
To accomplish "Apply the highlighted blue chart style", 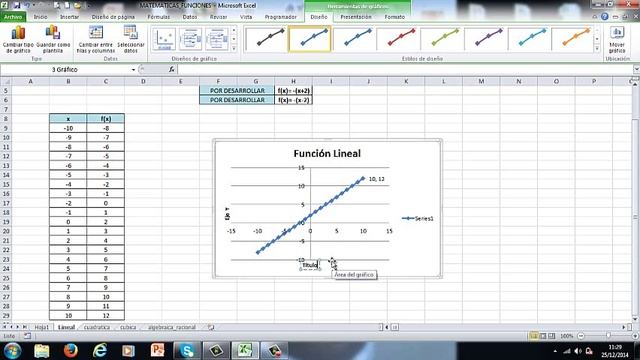I will (x=310, y=38).
